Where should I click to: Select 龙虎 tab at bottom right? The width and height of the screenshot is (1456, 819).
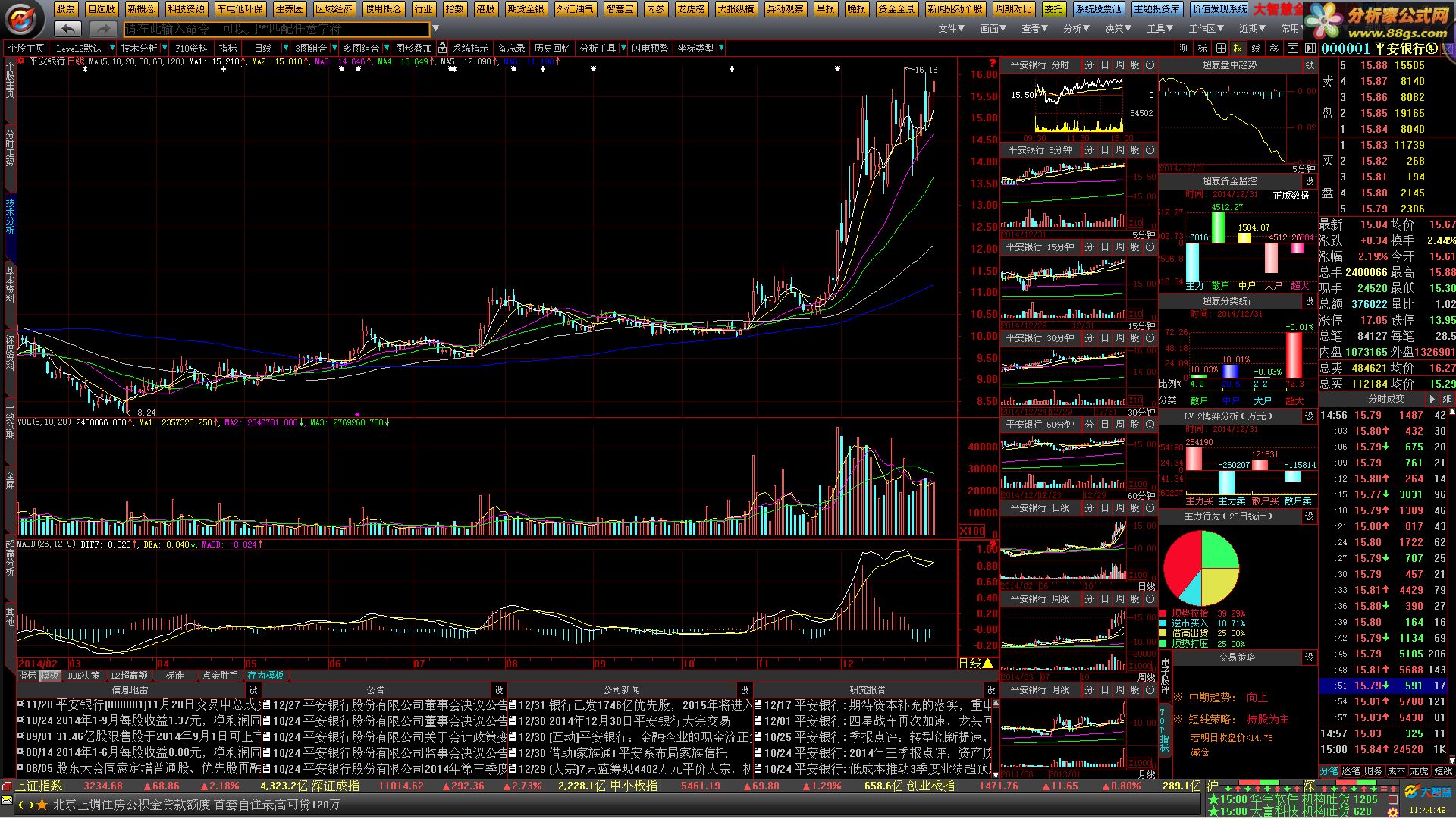pos(1420,771)
